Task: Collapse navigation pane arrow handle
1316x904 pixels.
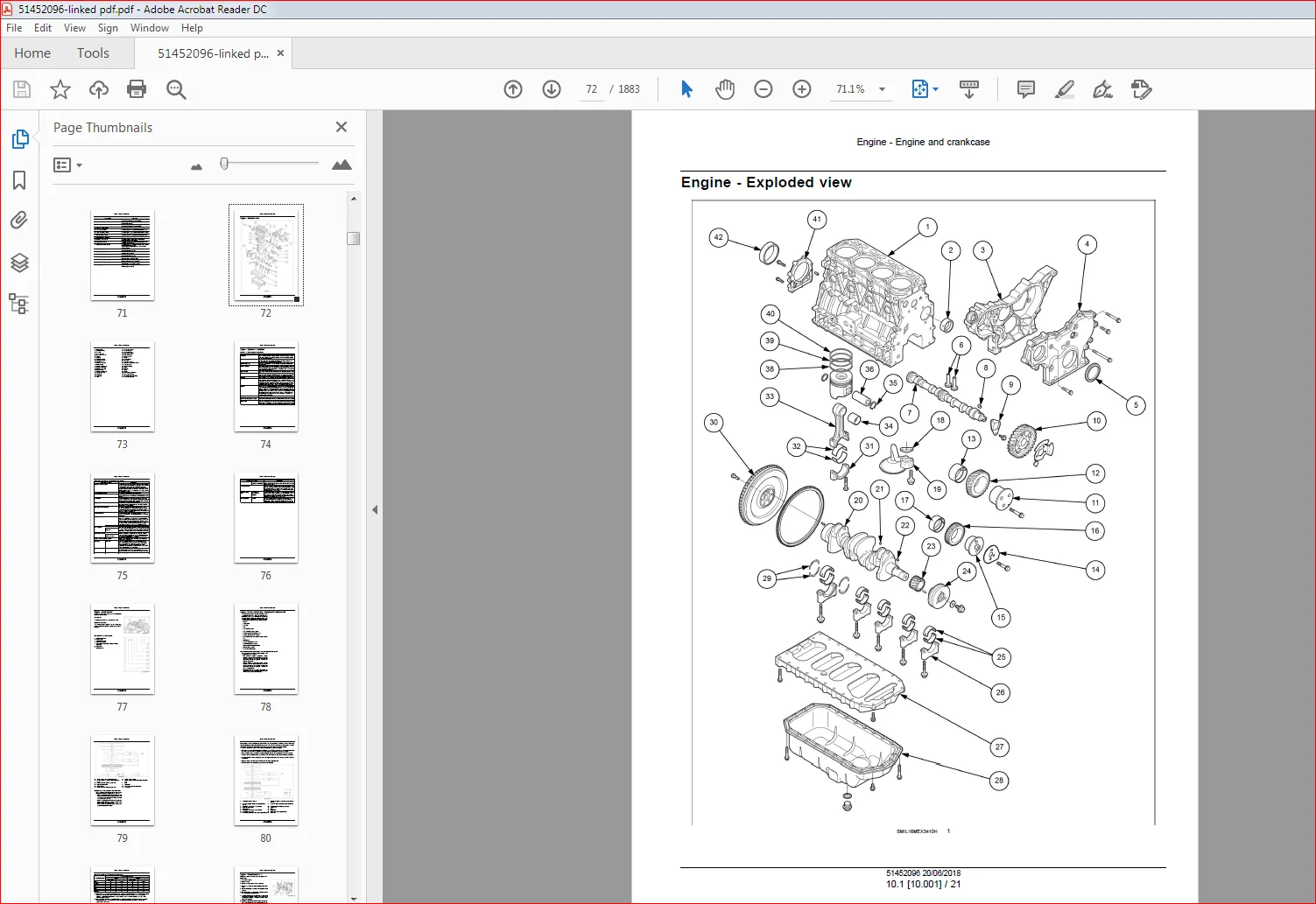Action: [375, 509]
